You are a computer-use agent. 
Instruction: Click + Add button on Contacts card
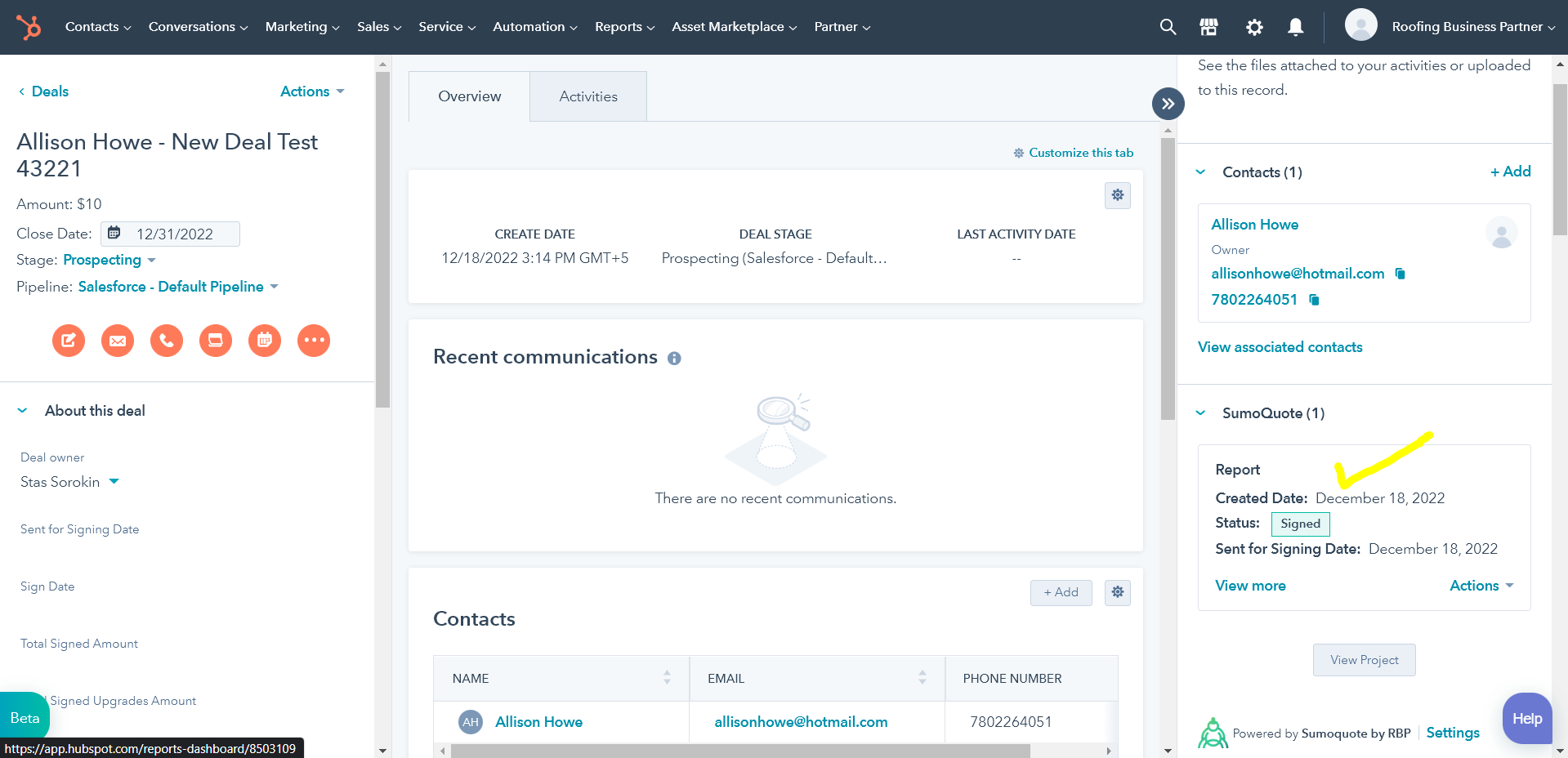1061,592
